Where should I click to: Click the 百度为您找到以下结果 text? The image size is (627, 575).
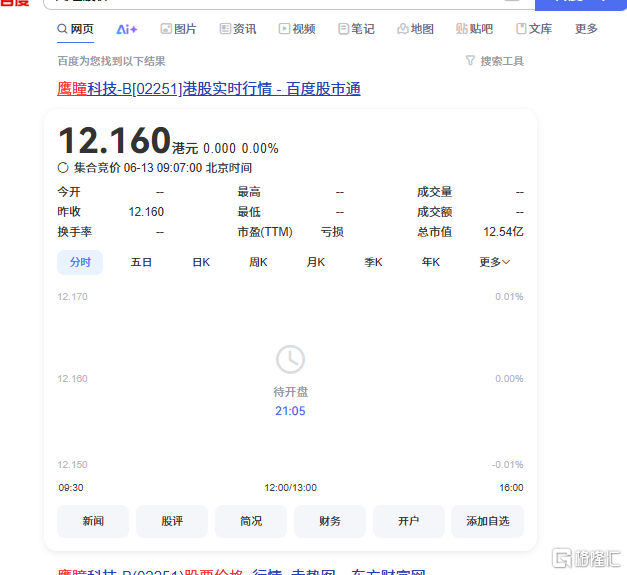tap(111, 61)
